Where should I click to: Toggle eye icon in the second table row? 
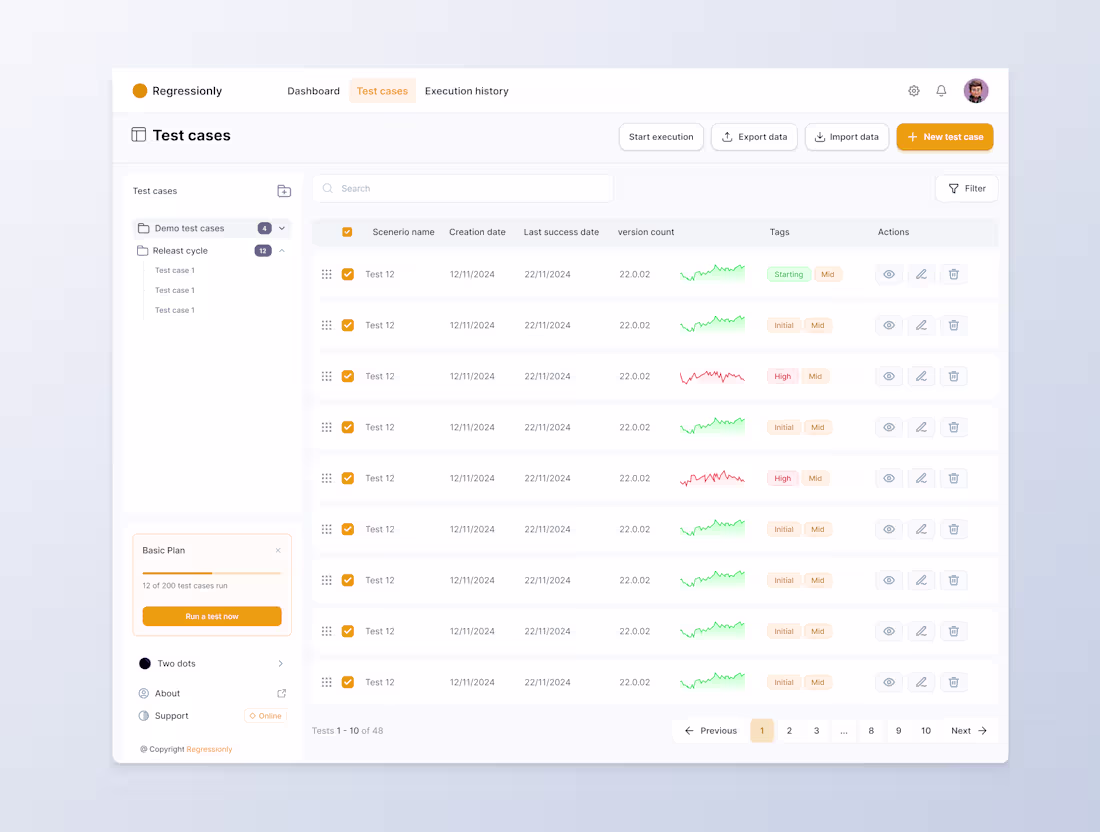(x=889, y=326)
